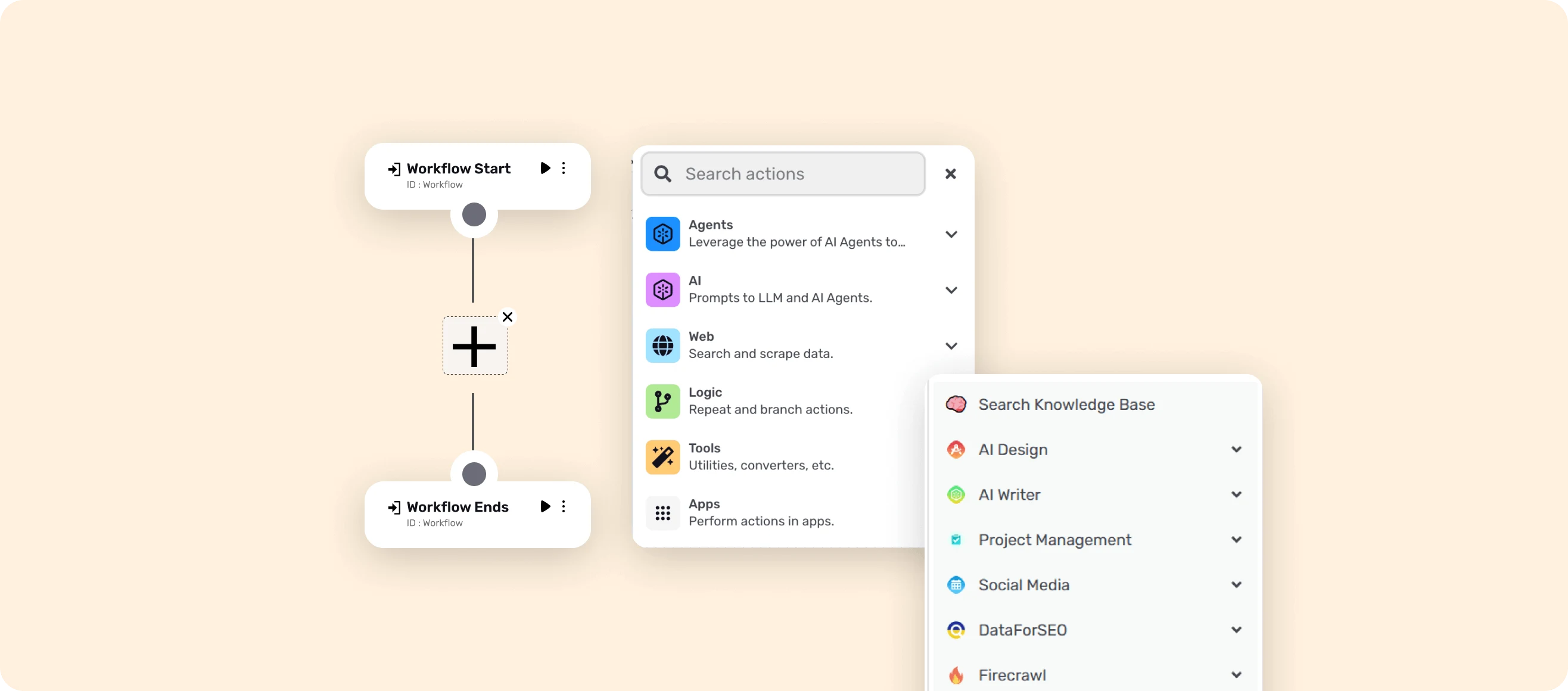Remove the plus node placeholder
The height and width of the screenshot is (691, 1568).
[x=508, y=316]
